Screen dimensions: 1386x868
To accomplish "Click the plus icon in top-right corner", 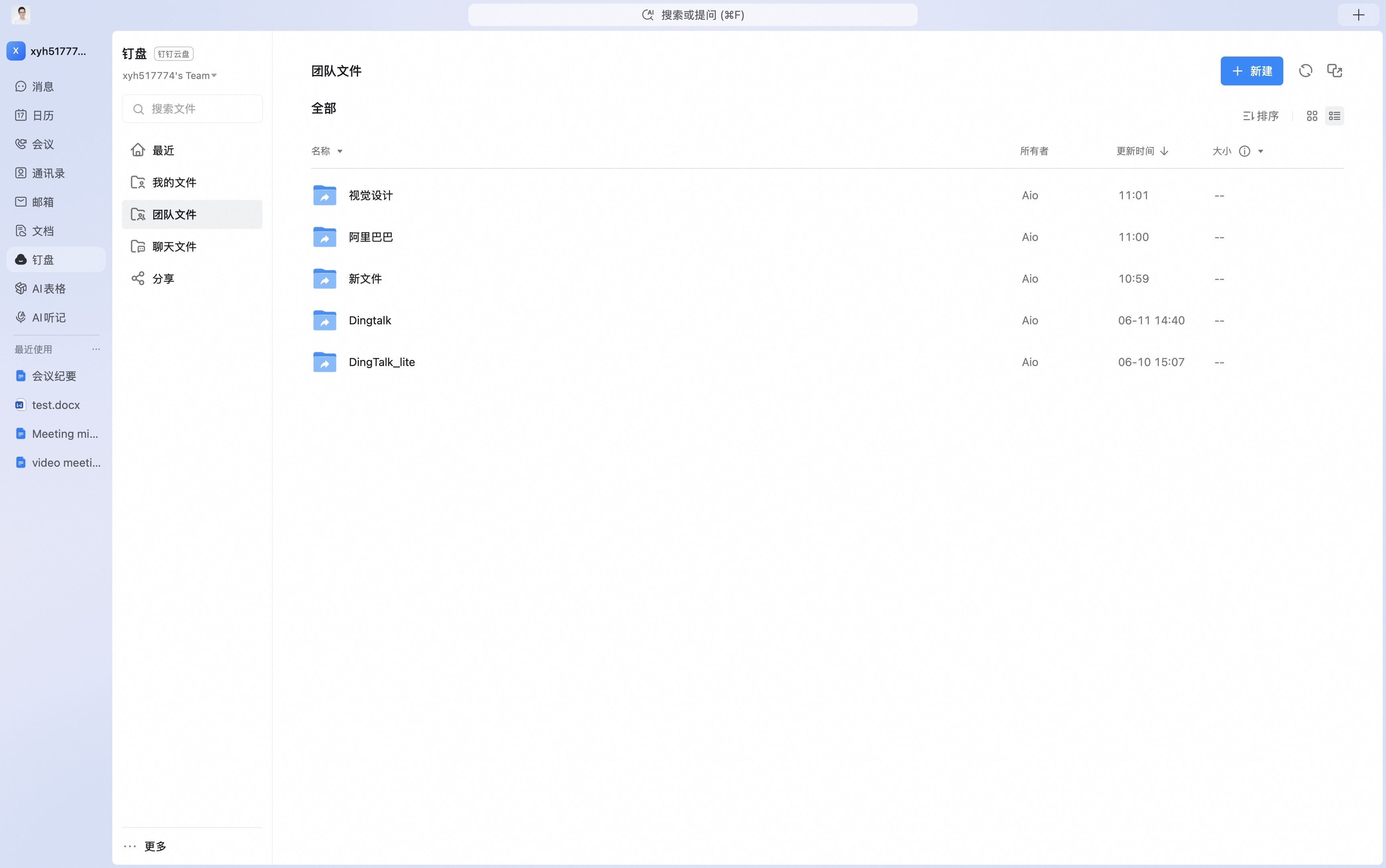I will tap(1358, 15).
